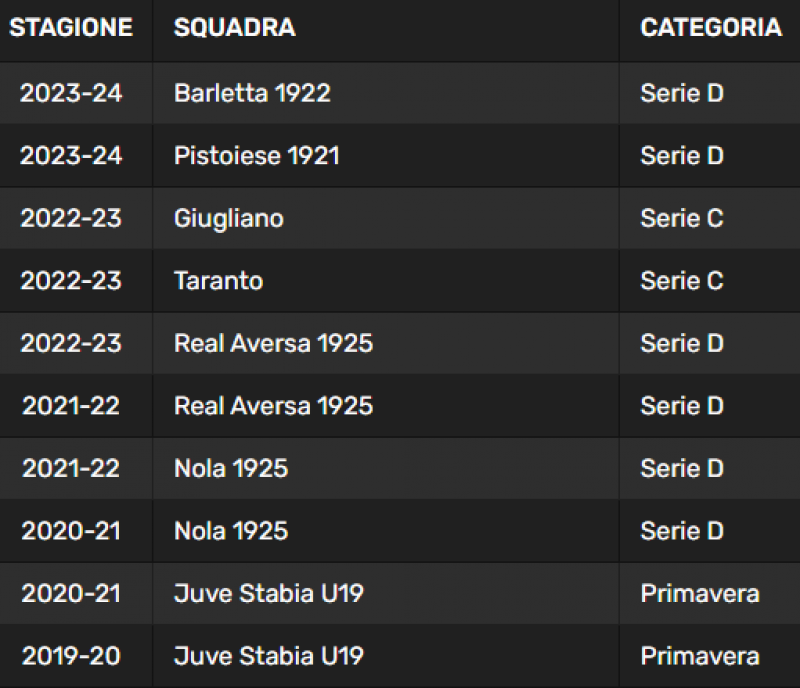Select Nola 1925 in the 2020-21 row
The height and width of the screenshot is (688, 800).
click(x=231, y=531)
